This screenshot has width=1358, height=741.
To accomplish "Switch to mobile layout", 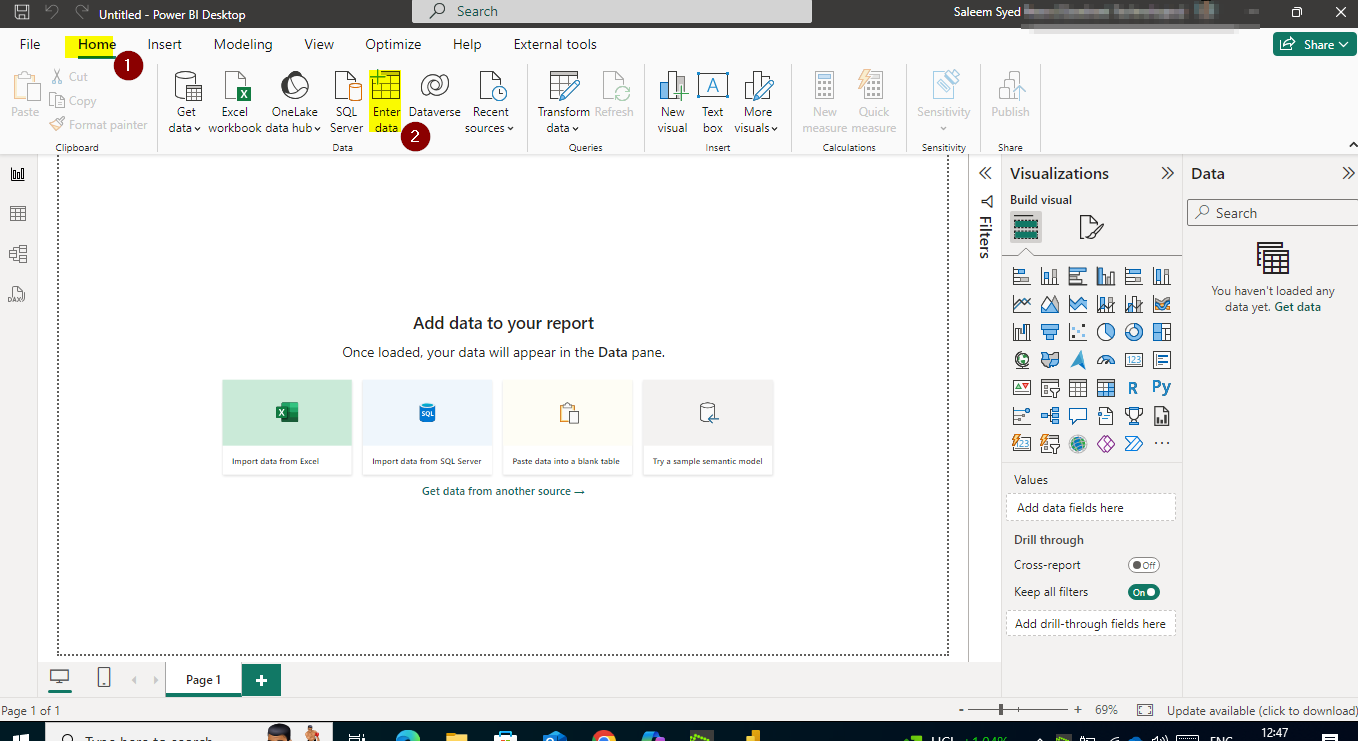I will [104, 678].
